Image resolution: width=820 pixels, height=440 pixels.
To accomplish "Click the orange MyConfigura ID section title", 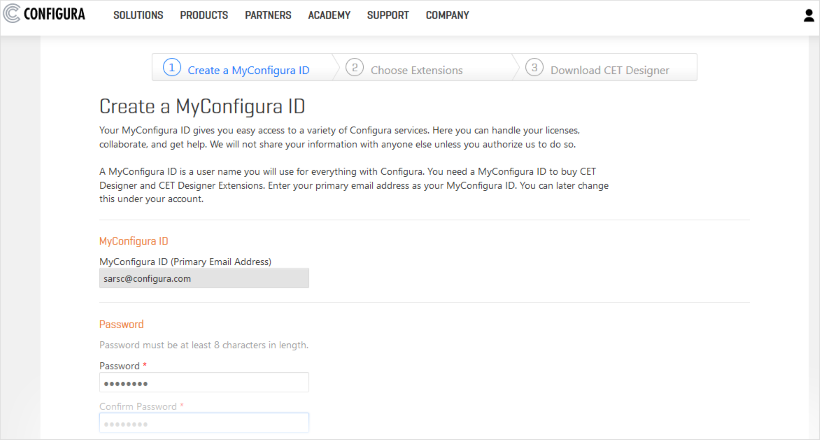I will [134, 241].
